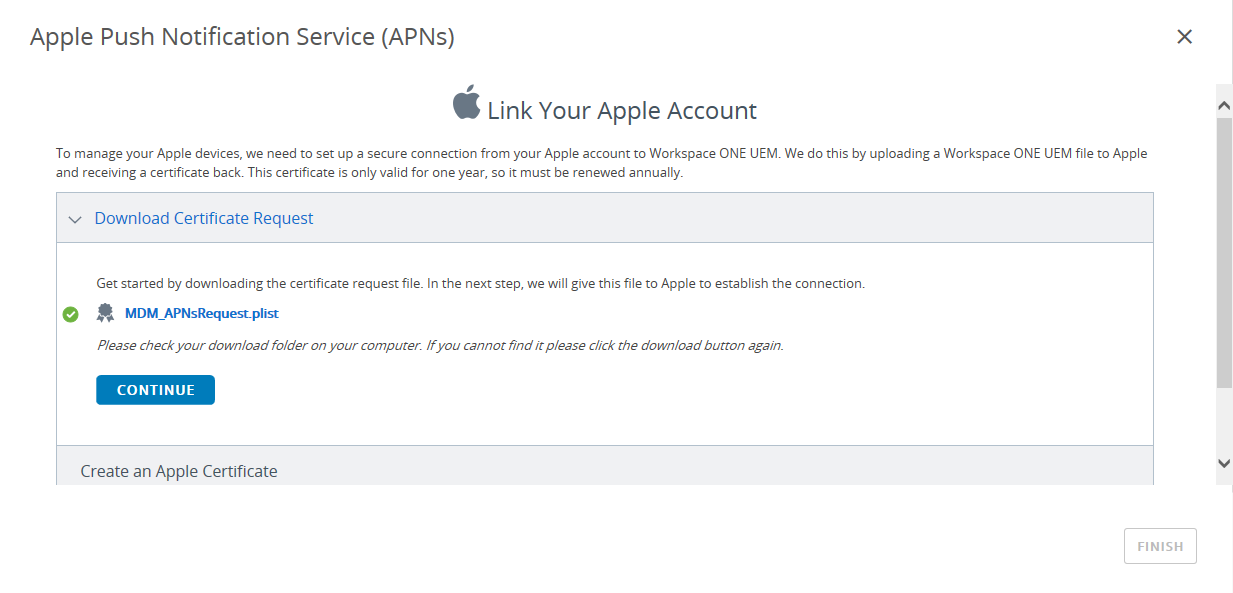This screenshot has height=593, width=1233.
Task: Click the Link Your Apple Account heading
Action: [622, 110]
